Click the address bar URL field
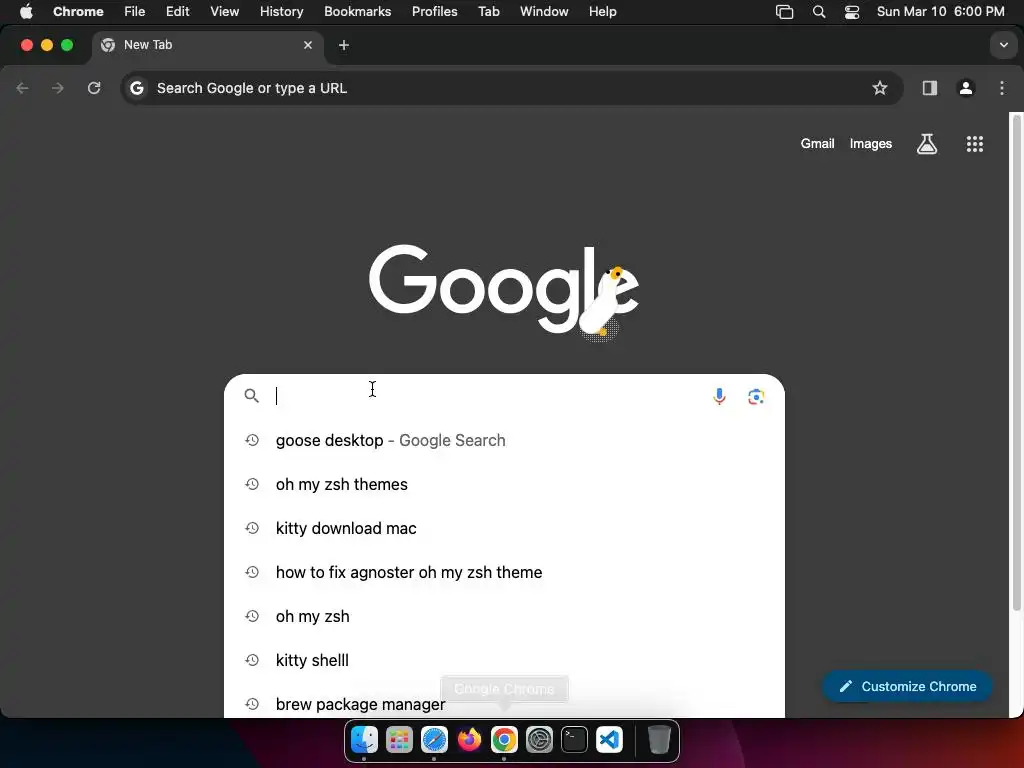1024x768 pixels. click(512, 88)
